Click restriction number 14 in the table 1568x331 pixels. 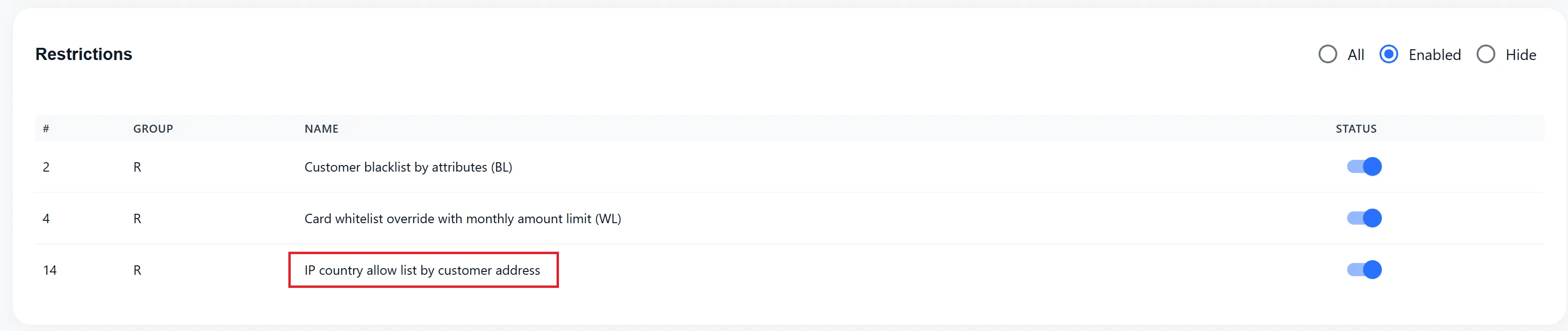[x=50, y=270]
